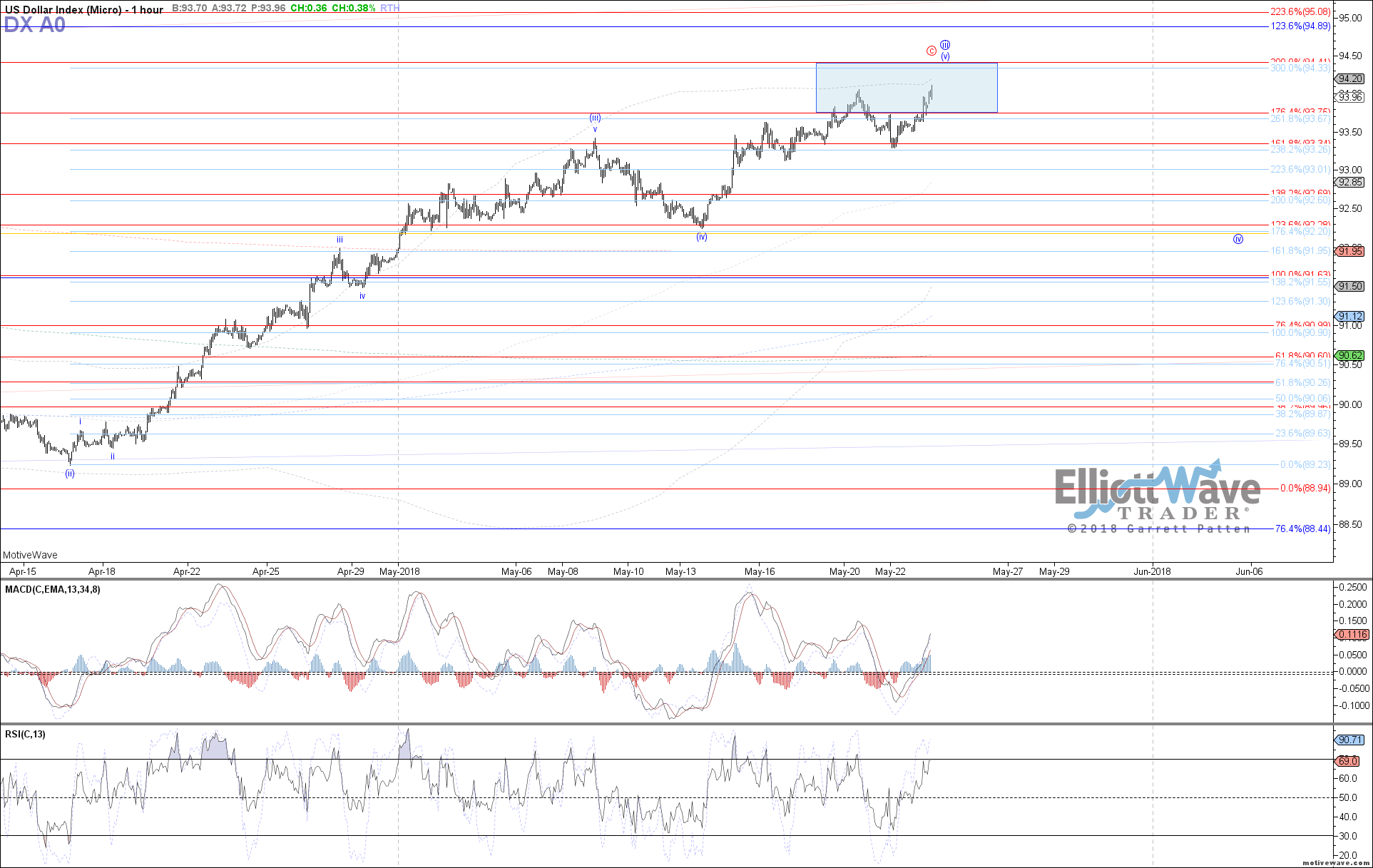Image resolution: width=1373 pixels, height=868 pixels.
Task: Click the 93.96 last price tag
Action: click(x=1351, y=97)
